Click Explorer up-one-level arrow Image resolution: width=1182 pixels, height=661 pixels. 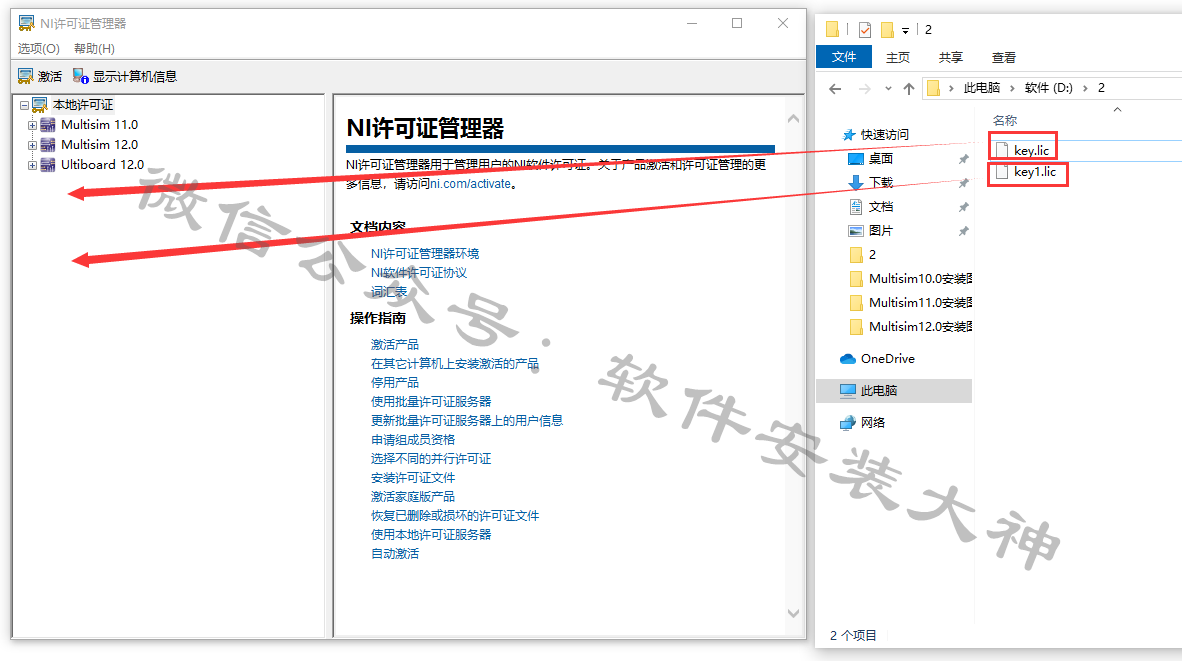[909, 89]
